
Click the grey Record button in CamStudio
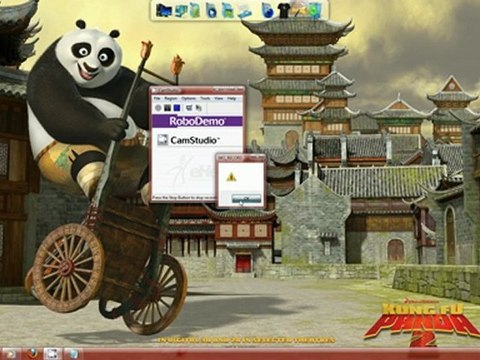[158, 108]
